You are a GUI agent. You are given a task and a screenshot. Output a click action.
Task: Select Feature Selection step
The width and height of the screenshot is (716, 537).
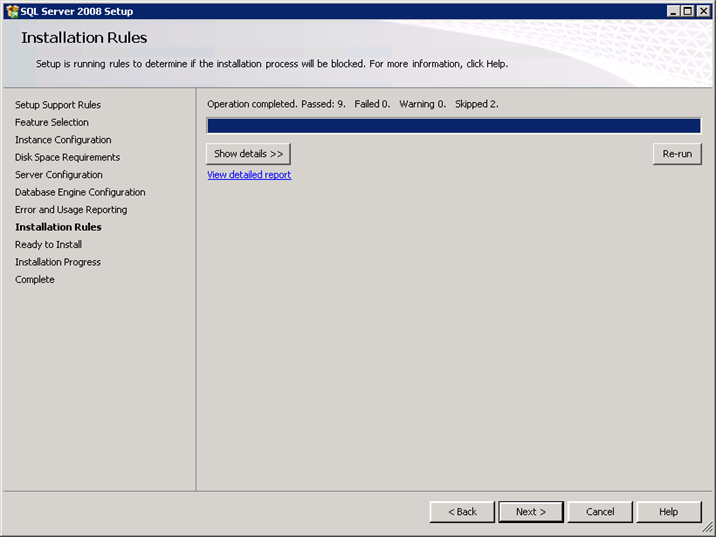click(x=52, y=122)
